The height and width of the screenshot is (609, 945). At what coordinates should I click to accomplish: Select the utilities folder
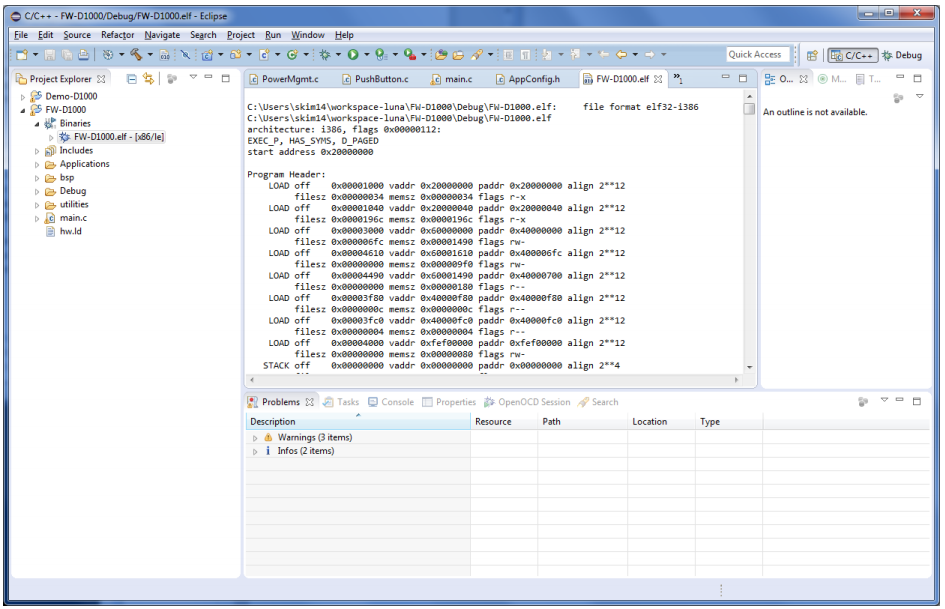tap(67, 204)
